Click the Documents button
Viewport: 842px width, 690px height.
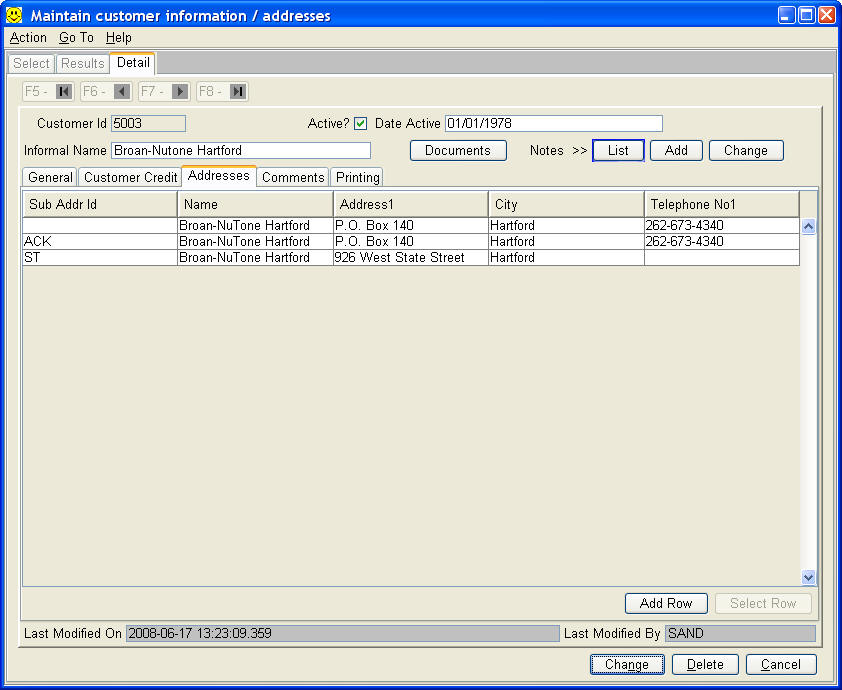pyautogui.click(x=458, y=150)
